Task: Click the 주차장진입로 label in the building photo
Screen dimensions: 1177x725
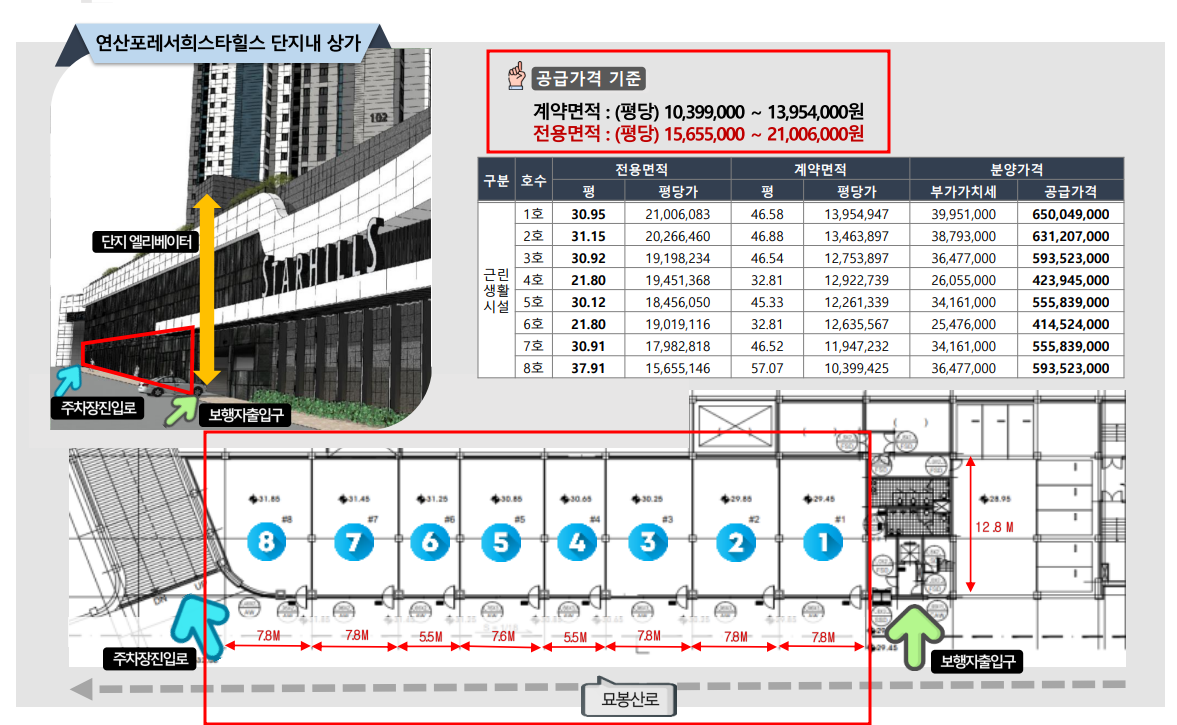Action: (x=98, y=408)
